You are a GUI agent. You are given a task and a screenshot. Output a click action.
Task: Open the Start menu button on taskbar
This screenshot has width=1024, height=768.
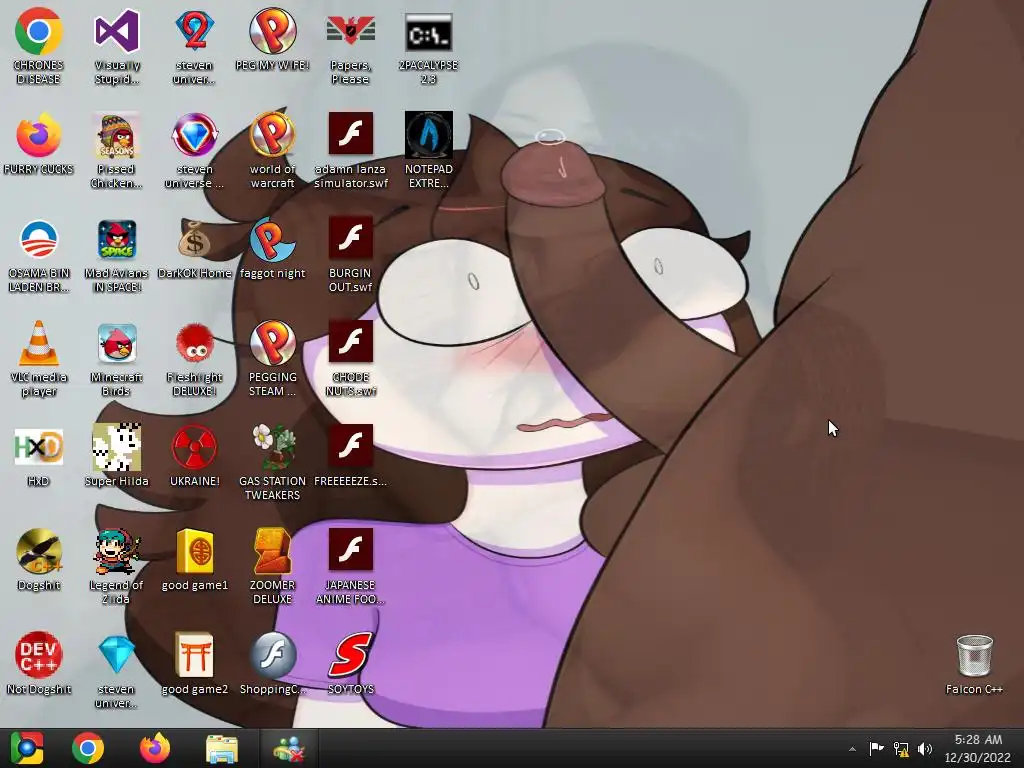pos(27,748)
